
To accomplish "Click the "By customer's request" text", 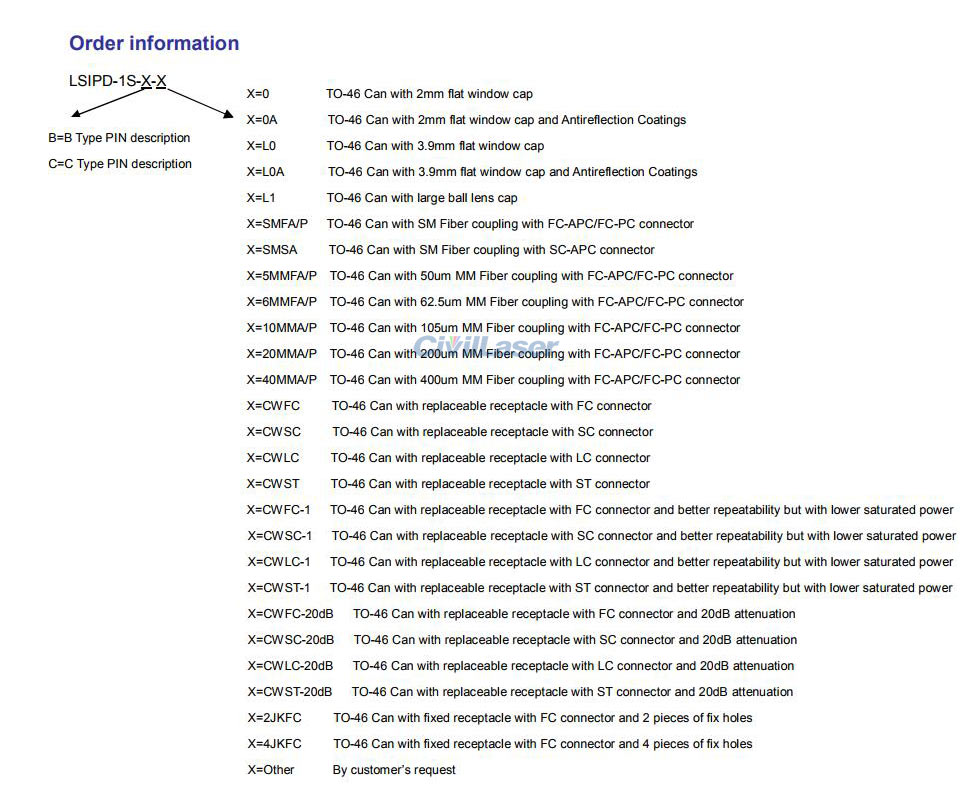I will click(394, 770).
